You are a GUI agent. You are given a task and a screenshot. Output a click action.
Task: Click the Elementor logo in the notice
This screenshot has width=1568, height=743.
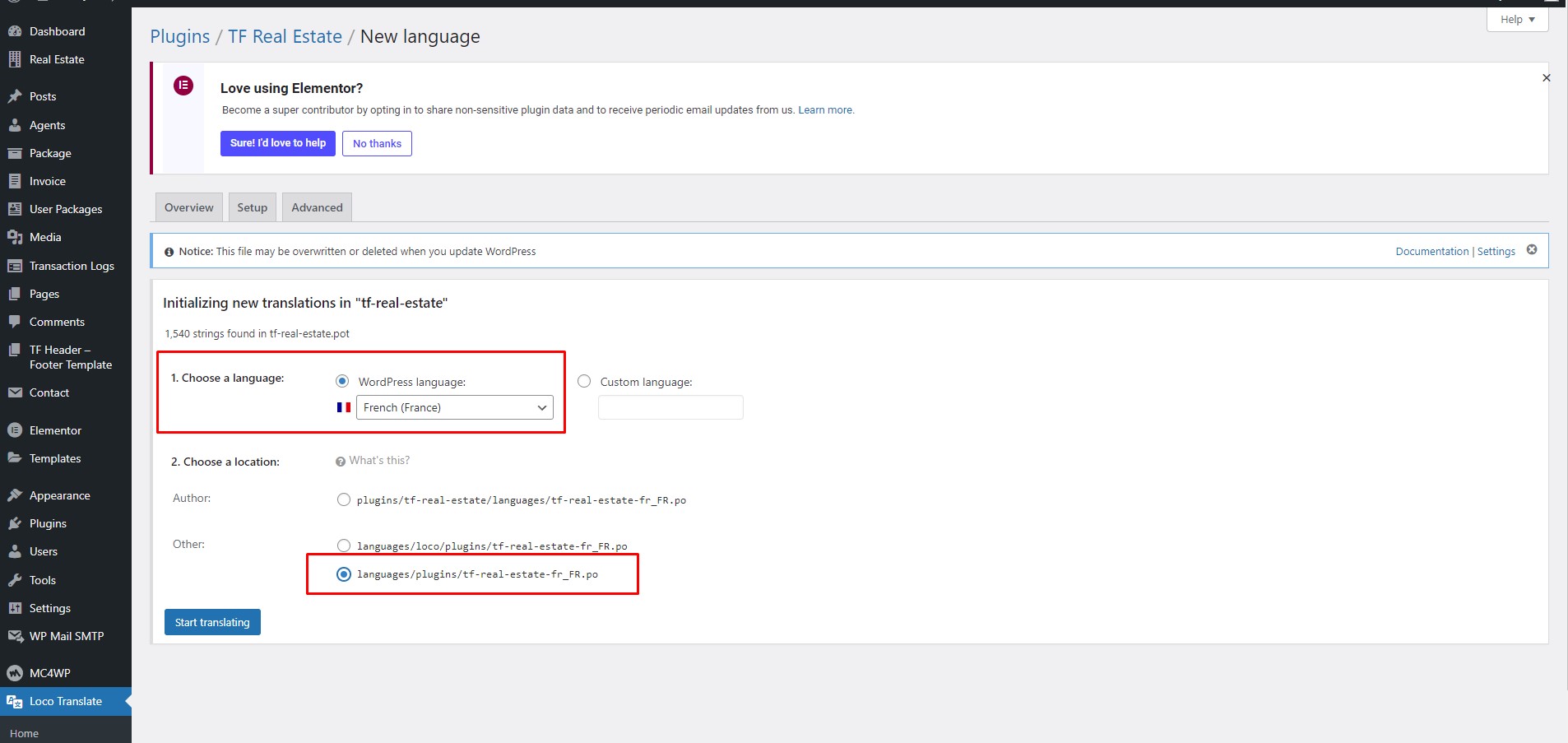(x=183, y=85)
